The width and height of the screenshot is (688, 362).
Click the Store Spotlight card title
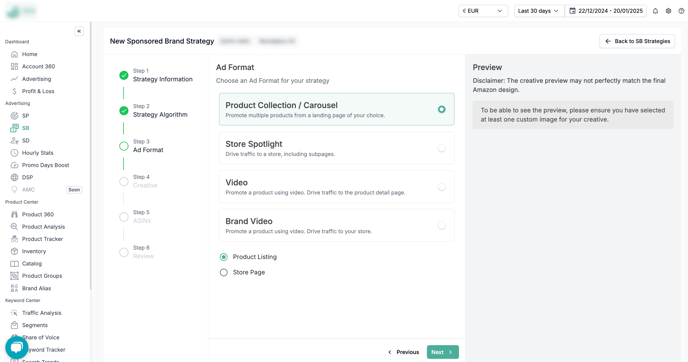coord(254,144)
